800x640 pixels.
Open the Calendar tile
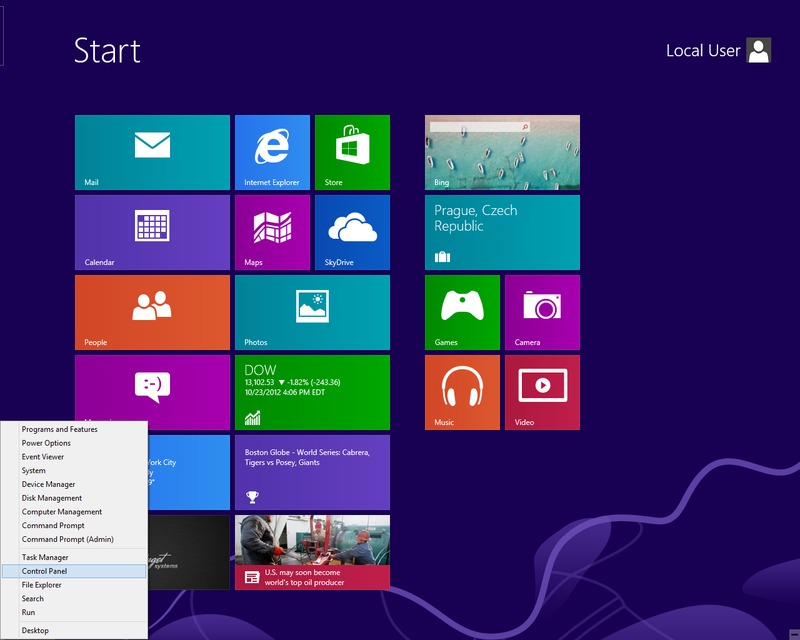[x=152, y=232]
